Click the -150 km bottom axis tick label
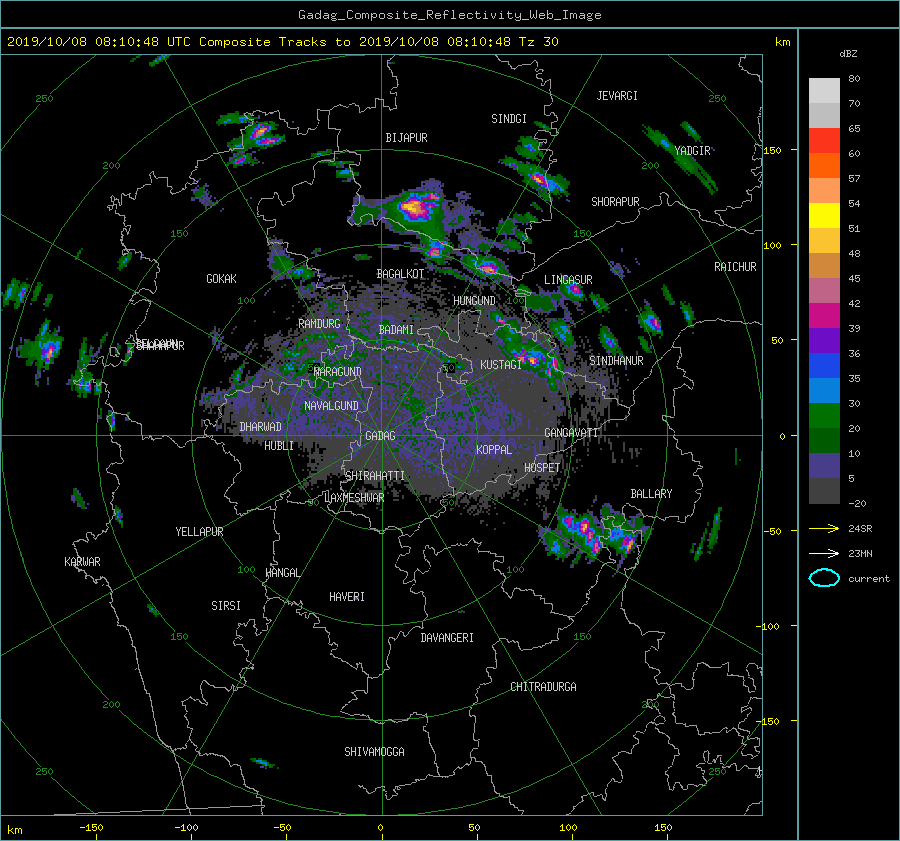The image size is (900, 841). pos(91,827)
